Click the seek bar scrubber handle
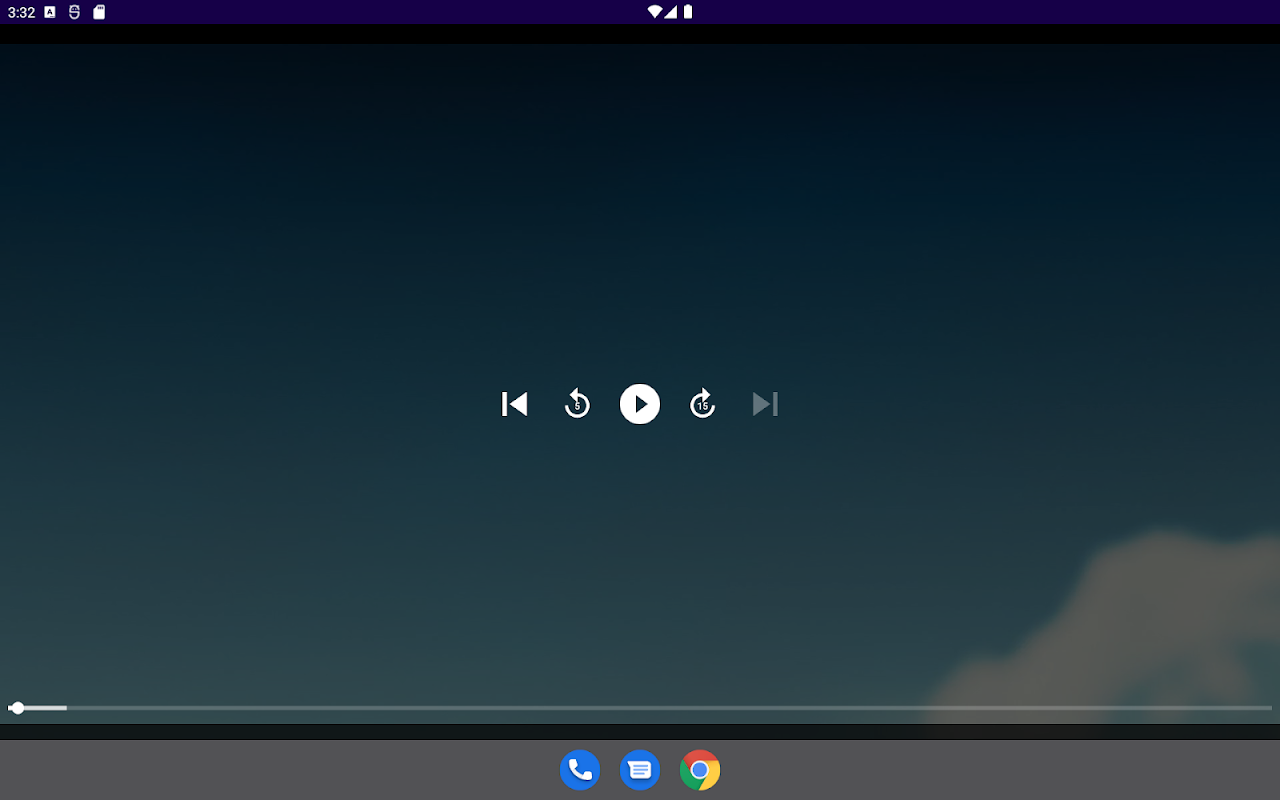 pyautogui.click(x=17, y=708)
